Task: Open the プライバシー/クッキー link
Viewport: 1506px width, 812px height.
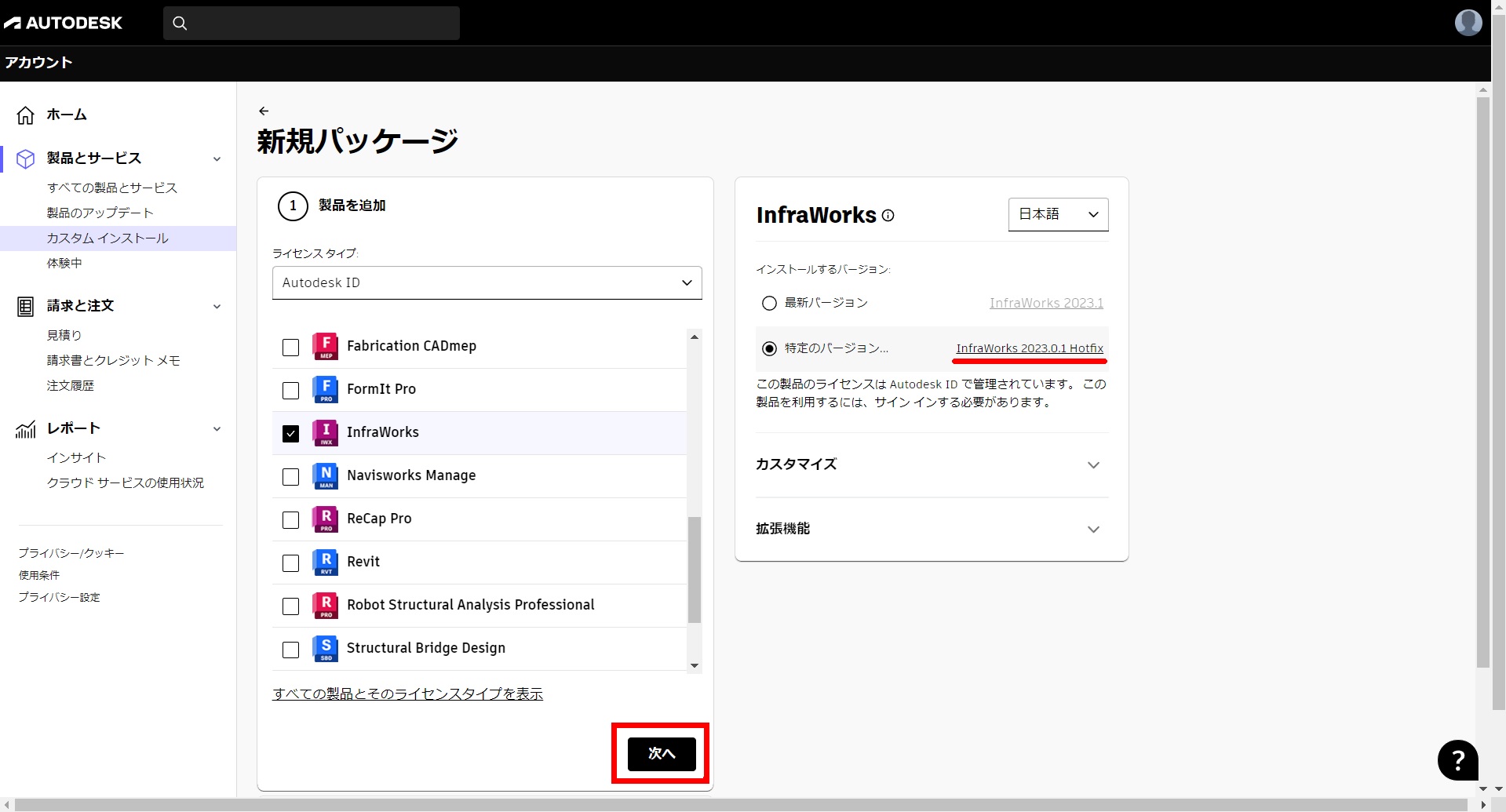Action: click(71, 553)
